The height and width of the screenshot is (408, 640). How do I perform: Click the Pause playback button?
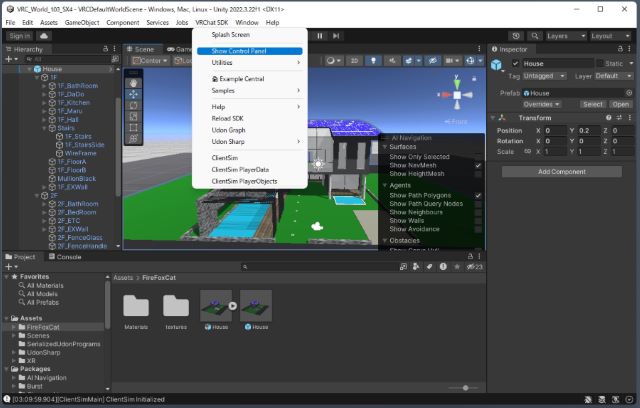(320, 36)
